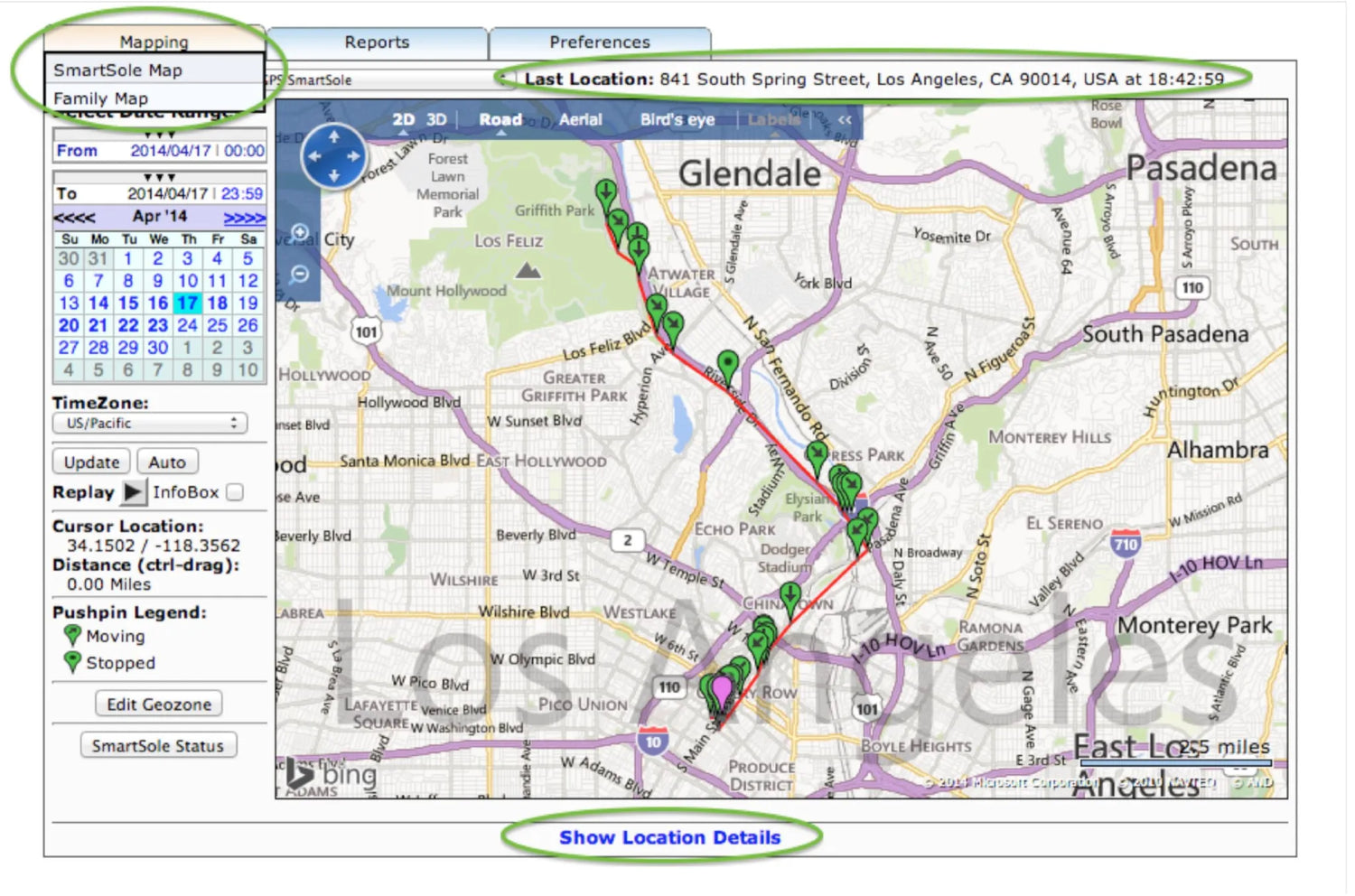Click the map pan compass control

(333, 156)
